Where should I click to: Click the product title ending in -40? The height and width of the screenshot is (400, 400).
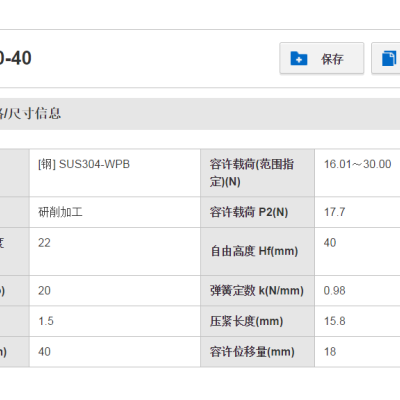click(x=16, y=58)
